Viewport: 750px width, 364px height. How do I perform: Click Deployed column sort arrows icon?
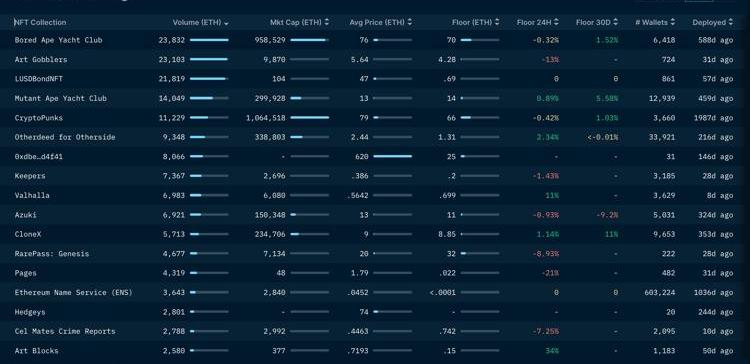tap(730, 22)
